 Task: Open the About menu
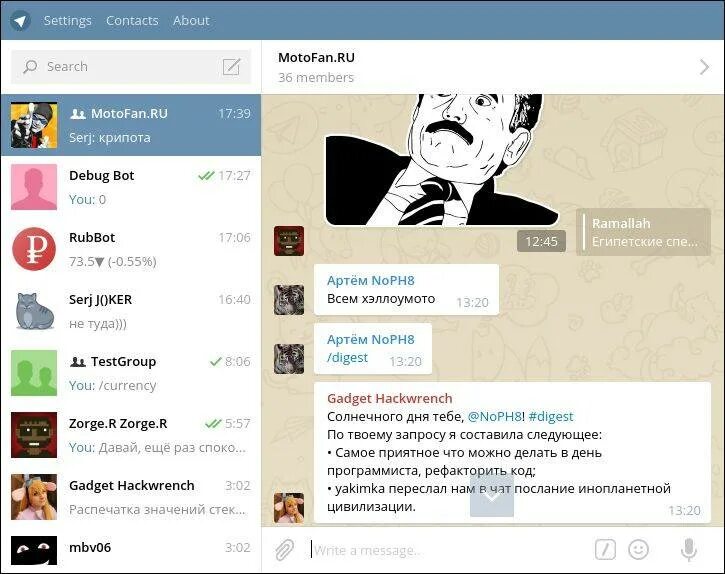191,21
